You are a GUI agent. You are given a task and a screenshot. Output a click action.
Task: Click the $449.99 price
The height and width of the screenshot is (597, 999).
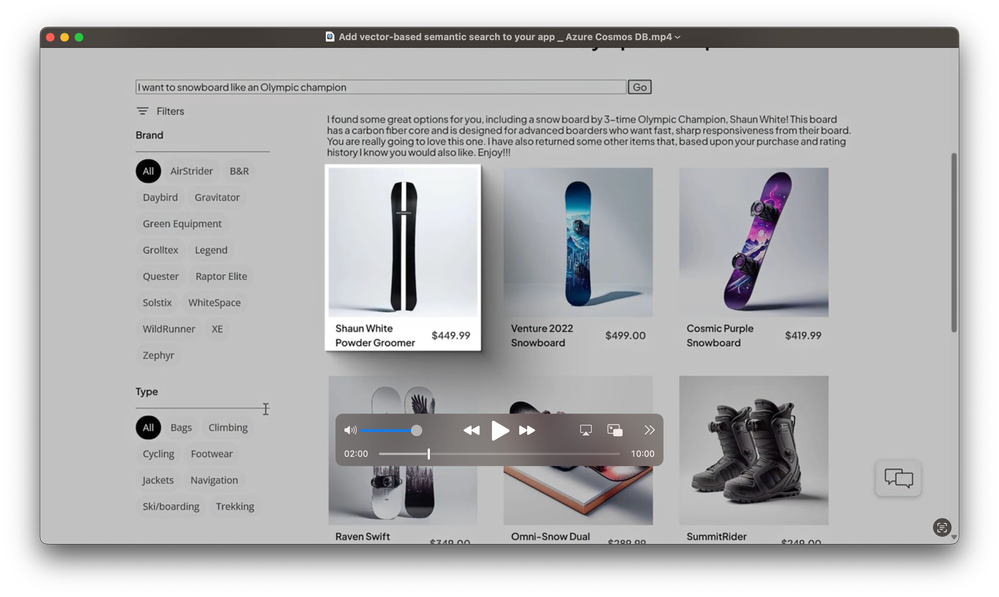451,336
